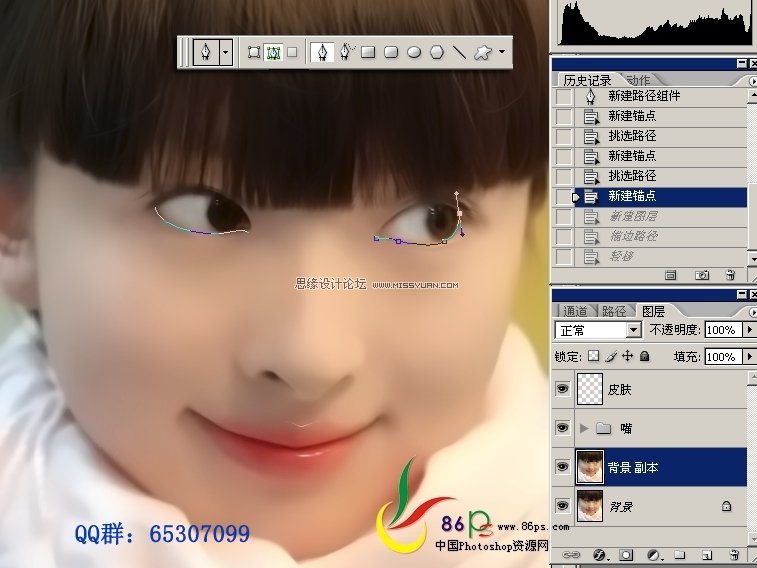The image size is (757, 568).
Task: Create a new layer group
Action: [680, 554]
